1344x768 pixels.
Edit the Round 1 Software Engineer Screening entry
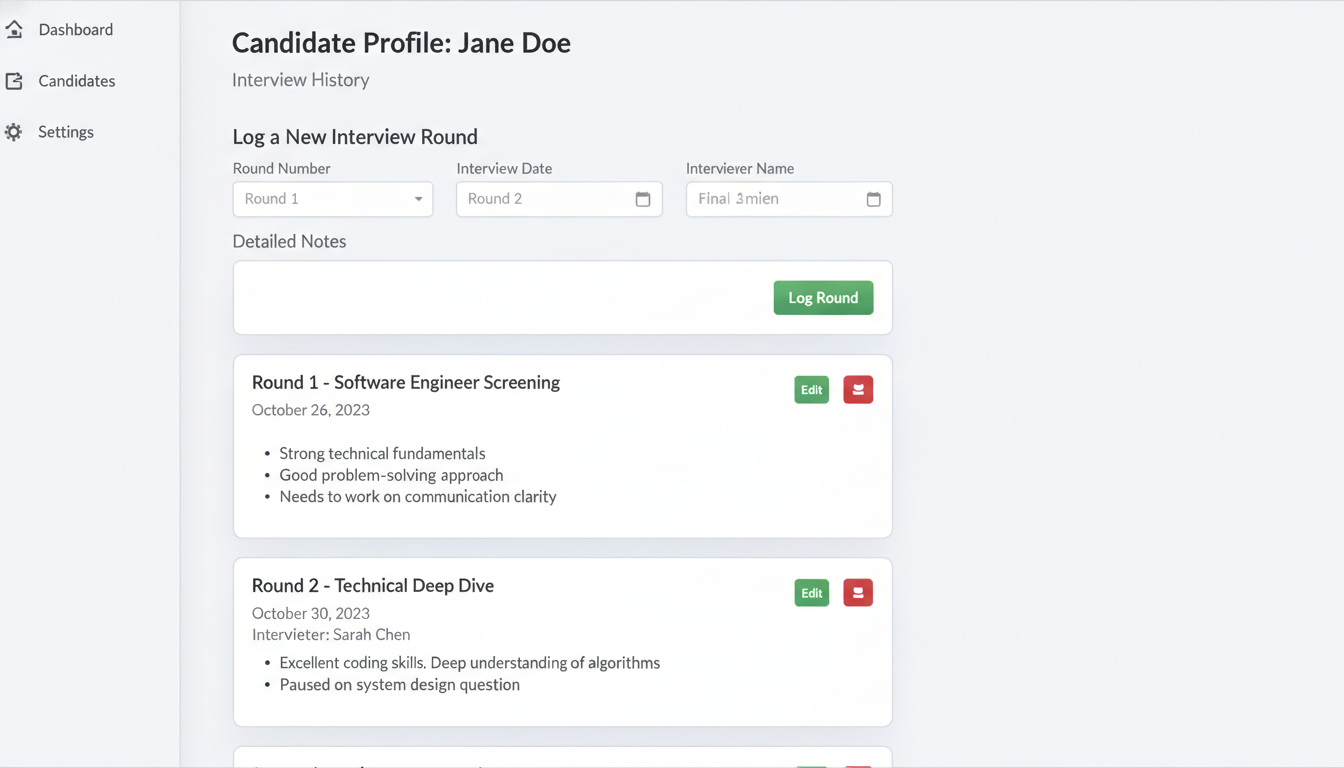pos(811,390)
